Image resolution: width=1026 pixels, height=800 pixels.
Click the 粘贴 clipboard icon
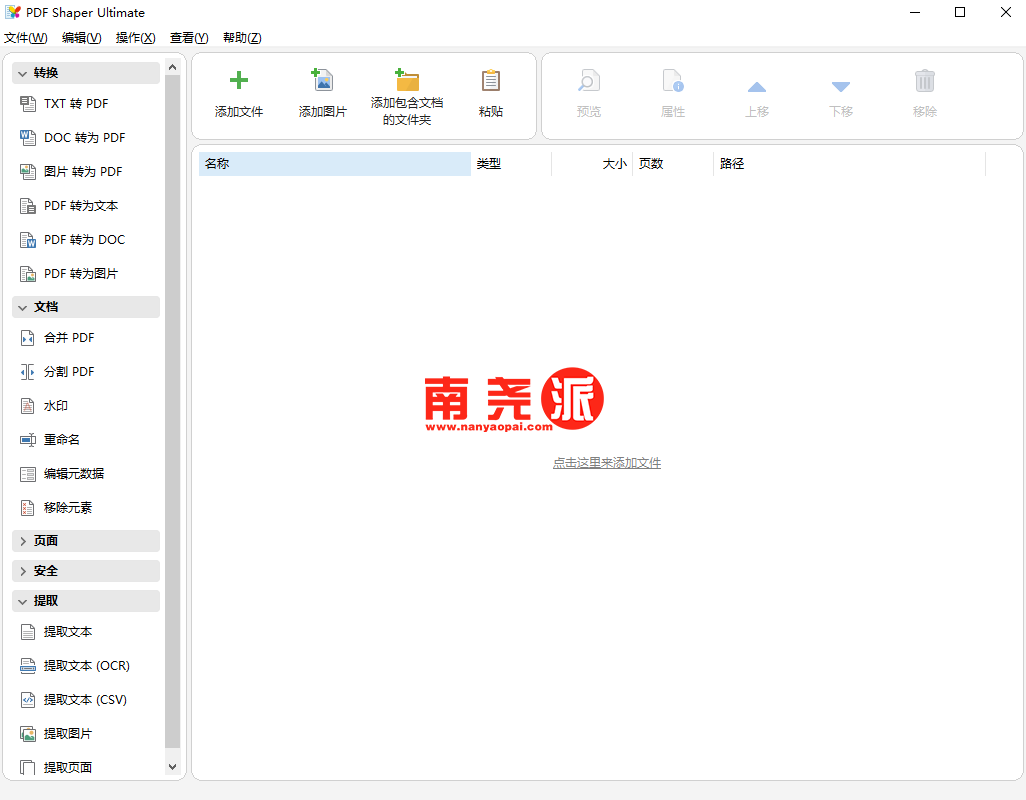(x=490, y=80)
